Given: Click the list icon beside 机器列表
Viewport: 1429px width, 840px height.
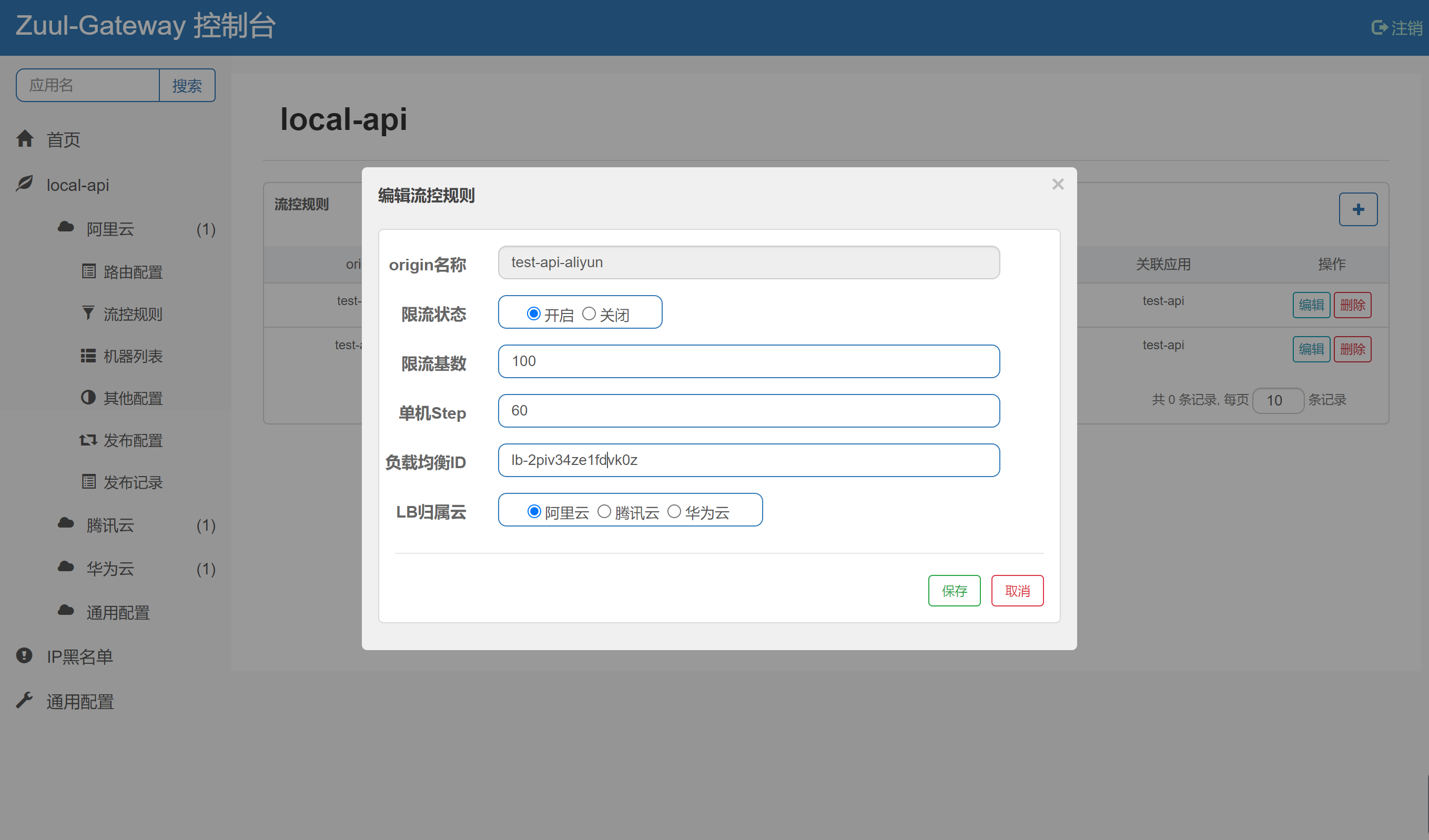Looking at the screenshot, I should (88, 356).
